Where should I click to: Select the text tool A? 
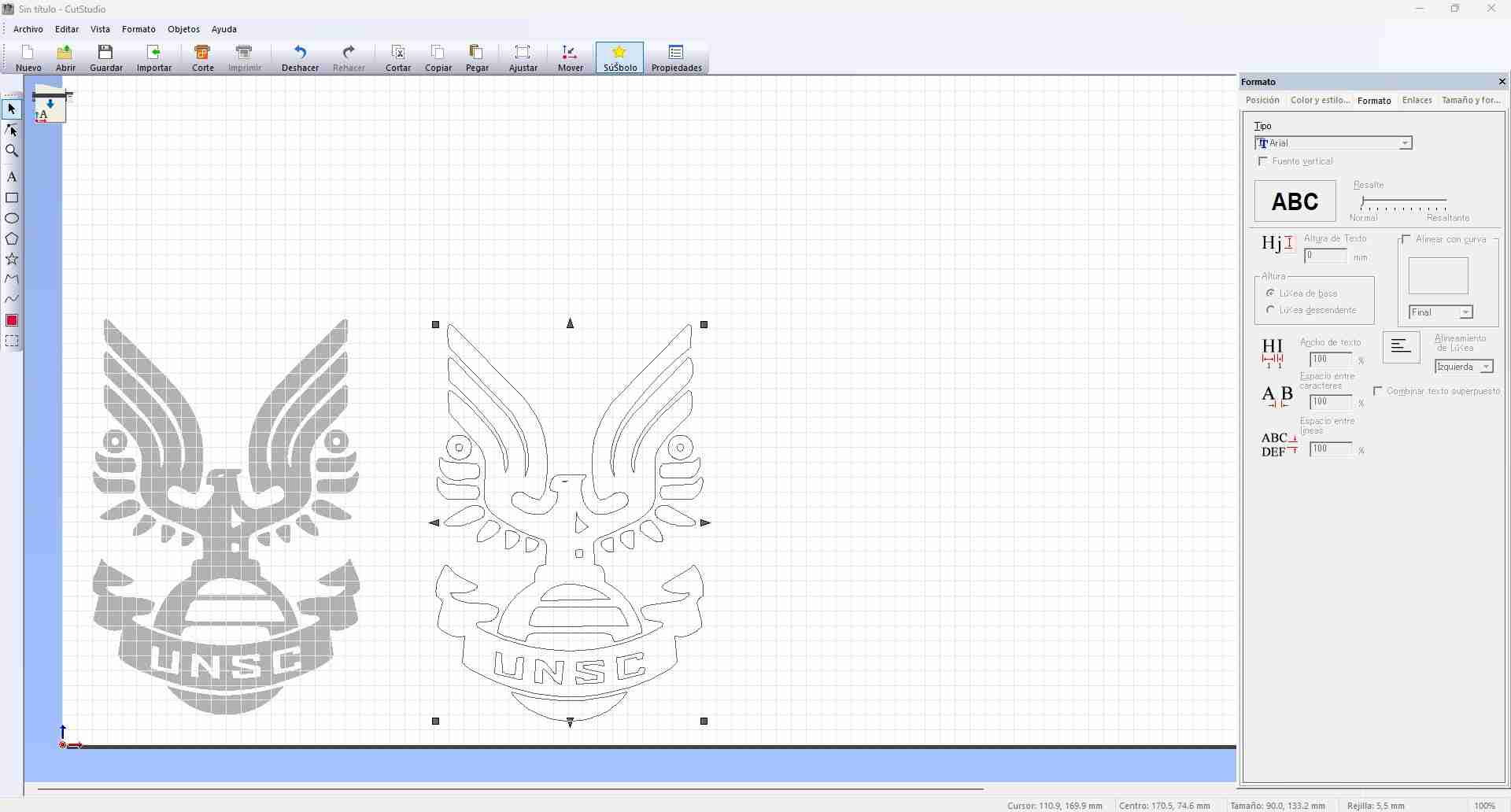pyautogui.click(x=12, y=177)
